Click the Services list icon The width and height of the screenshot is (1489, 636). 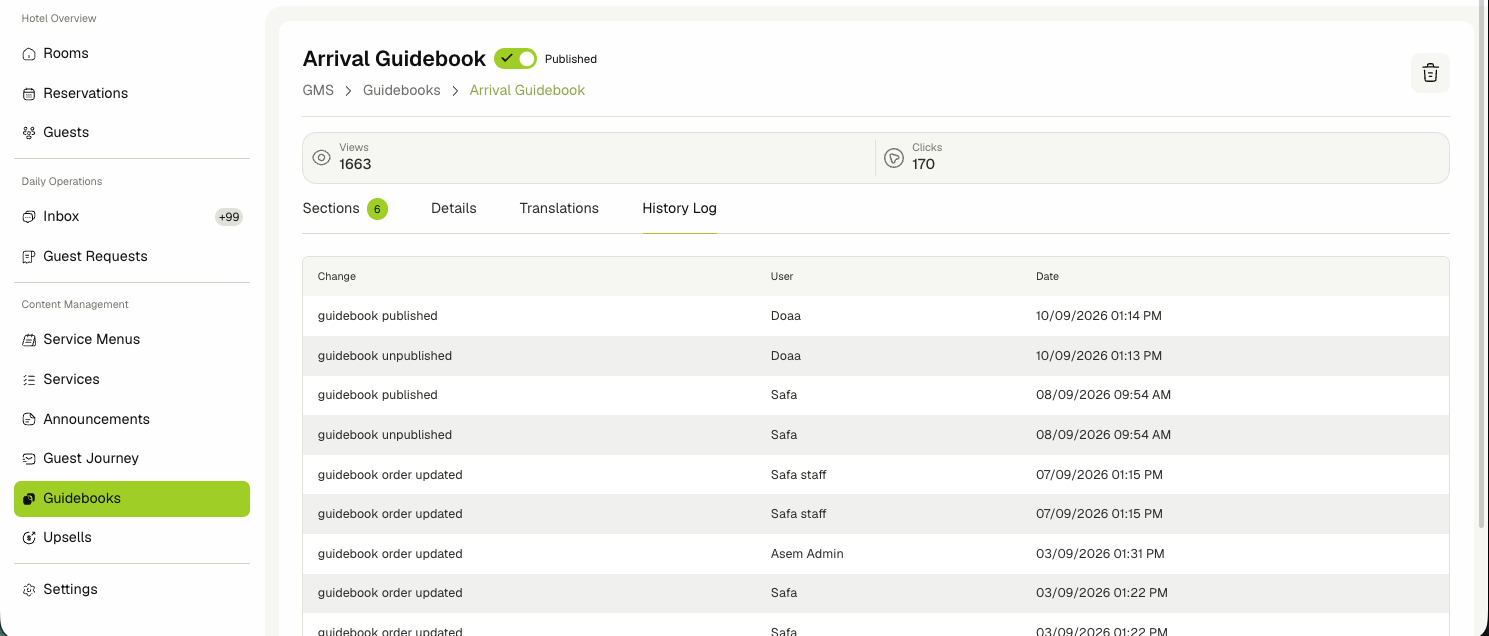(29, 380)
